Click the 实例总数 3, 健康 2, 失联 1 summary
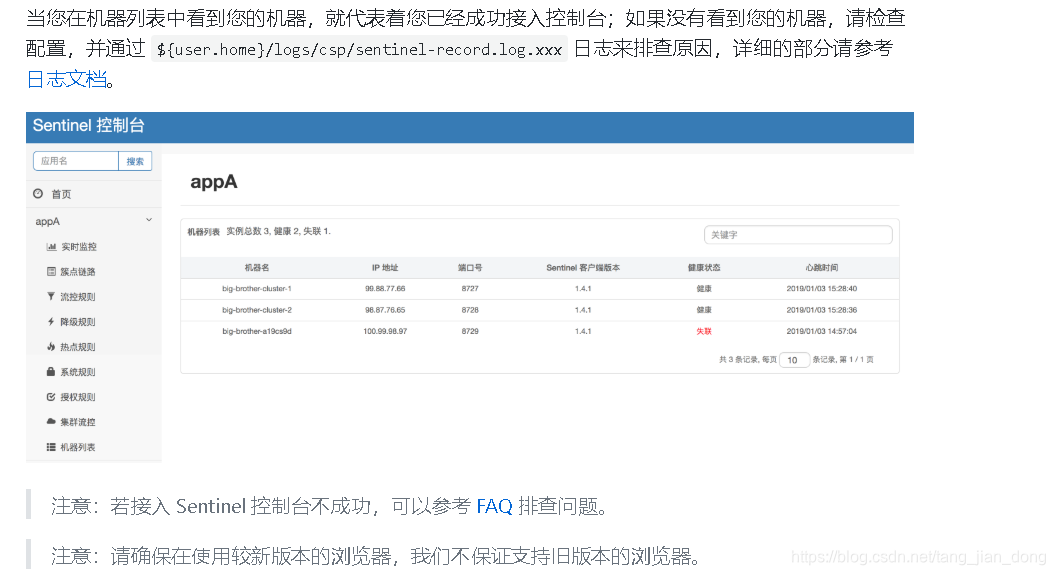Screen dimensions: 1055x575 pyautogui.click(x=279, y=231)
